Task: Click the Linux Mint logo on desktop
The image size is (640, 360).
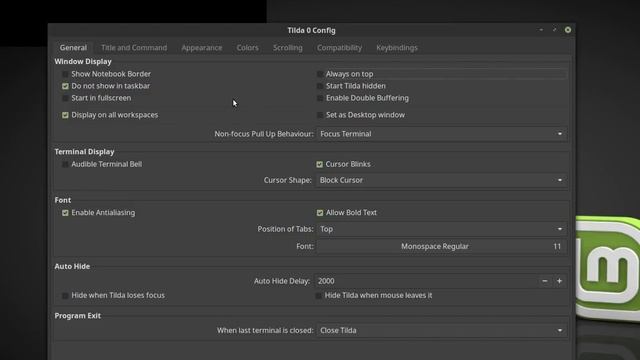Action: [x=608, y=267]
